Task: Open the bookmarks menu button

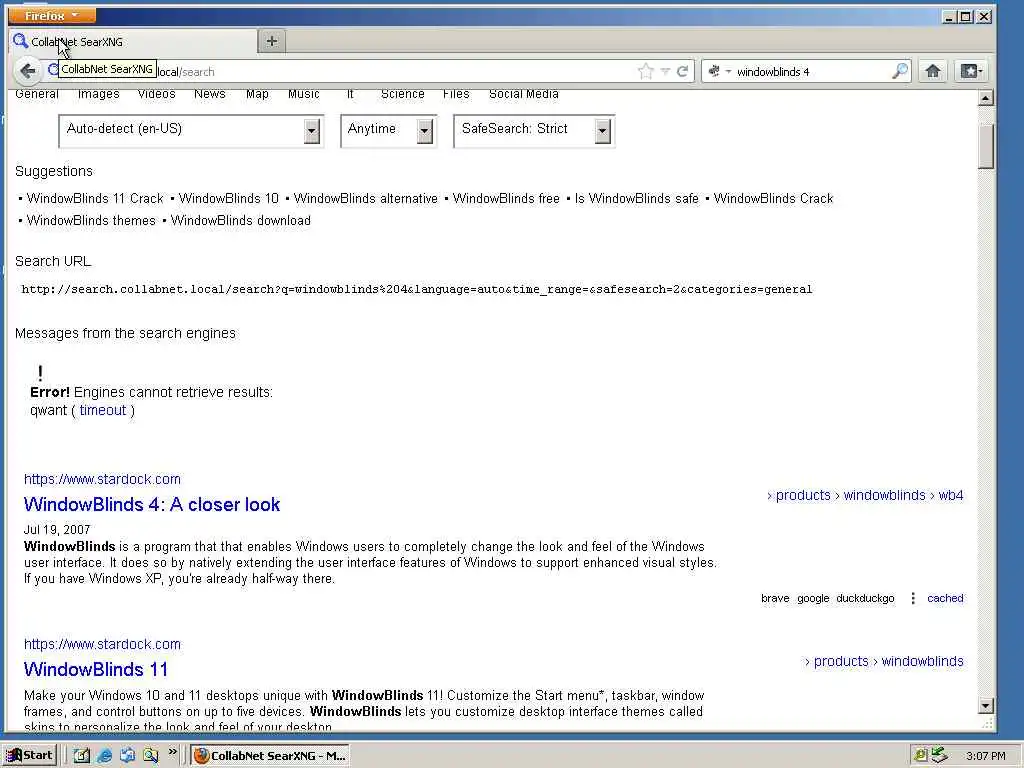Action: click(971, 71)
